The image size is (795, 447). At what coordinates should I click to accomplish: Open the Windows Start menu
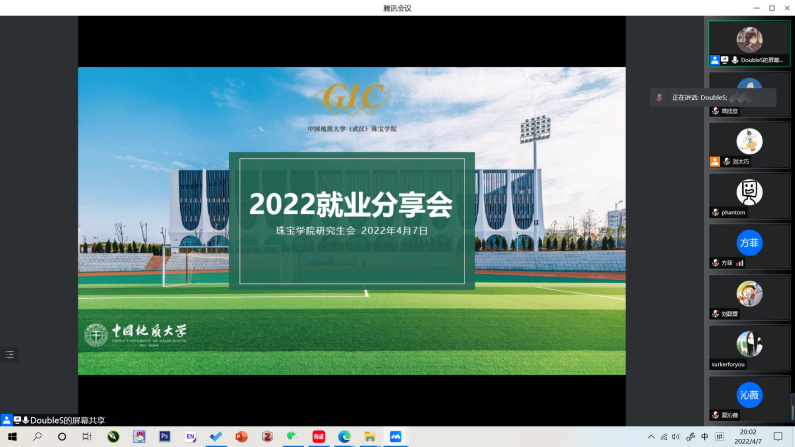(11, 437)
